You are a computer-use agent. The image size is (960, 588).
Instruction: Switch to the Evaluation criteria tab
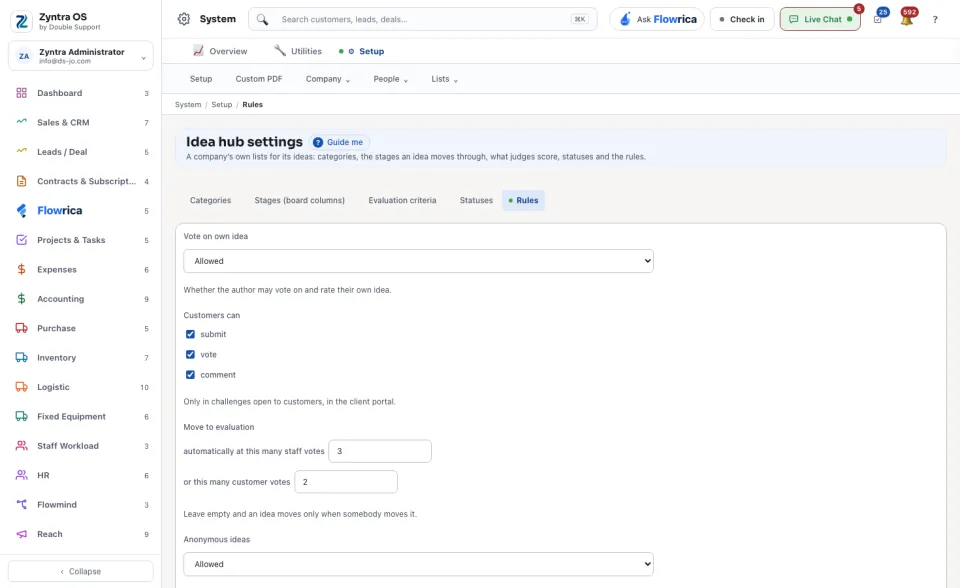coord(402,200)
